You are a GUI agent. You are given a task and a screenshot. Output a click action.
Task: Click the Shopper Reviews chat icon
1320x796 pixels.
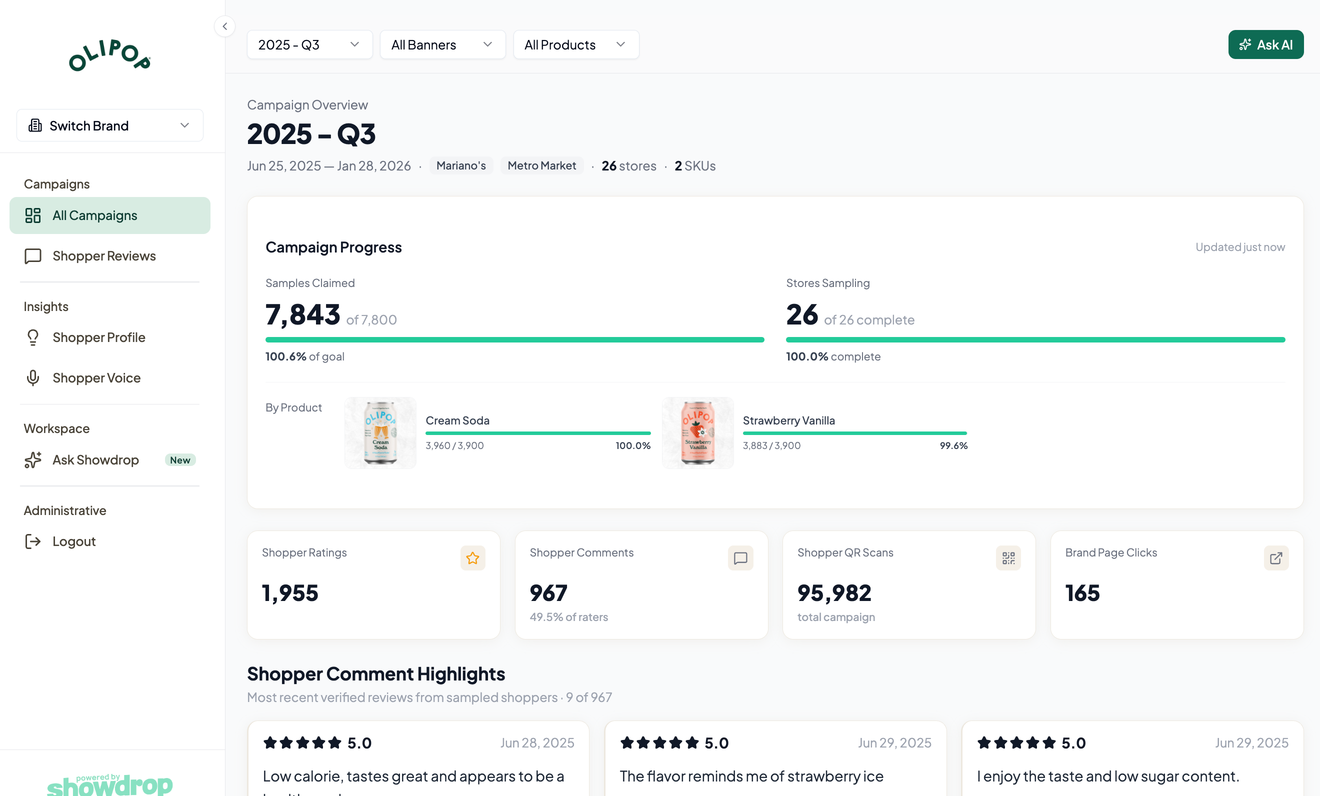click(33, 257)
